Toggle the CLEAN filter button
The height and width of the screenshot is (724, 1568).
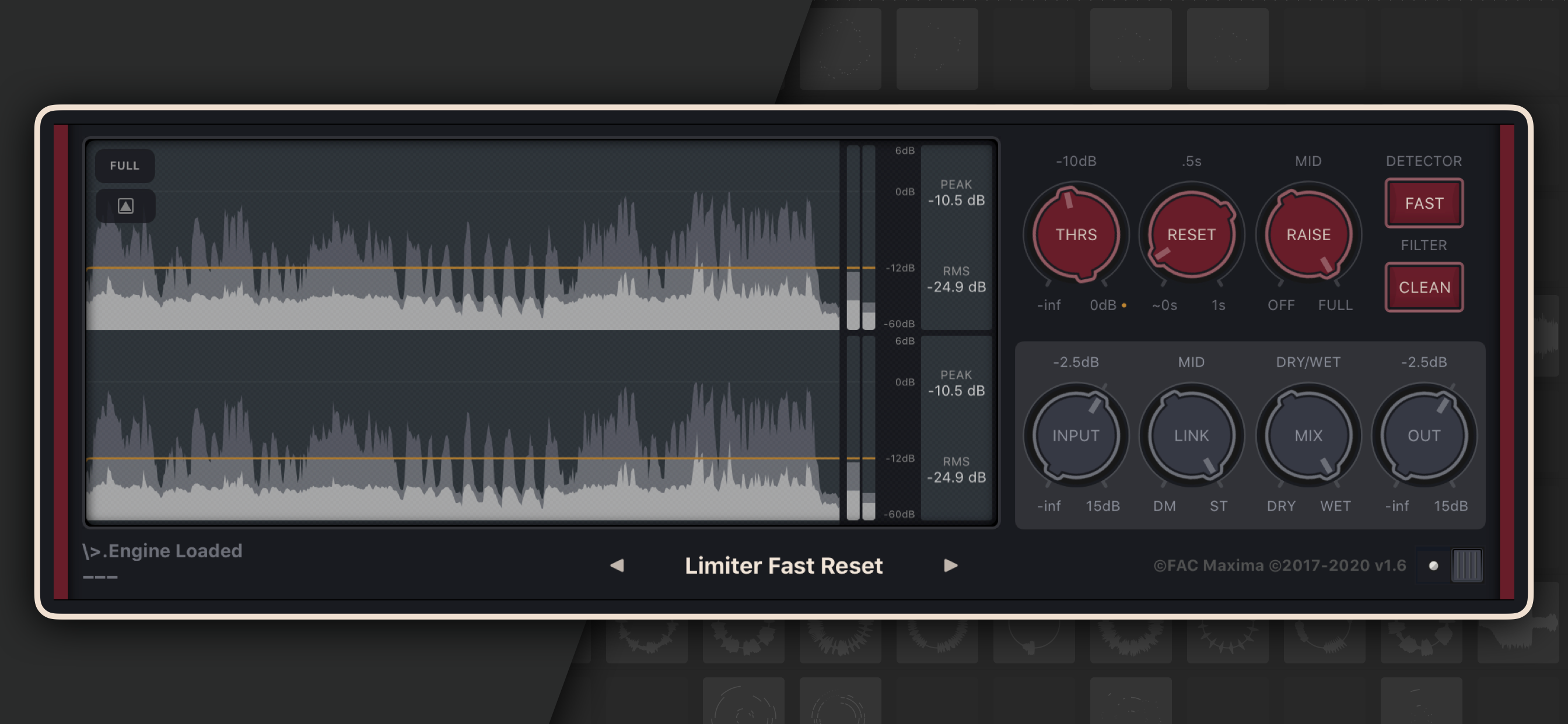(x=1424, y=287)
